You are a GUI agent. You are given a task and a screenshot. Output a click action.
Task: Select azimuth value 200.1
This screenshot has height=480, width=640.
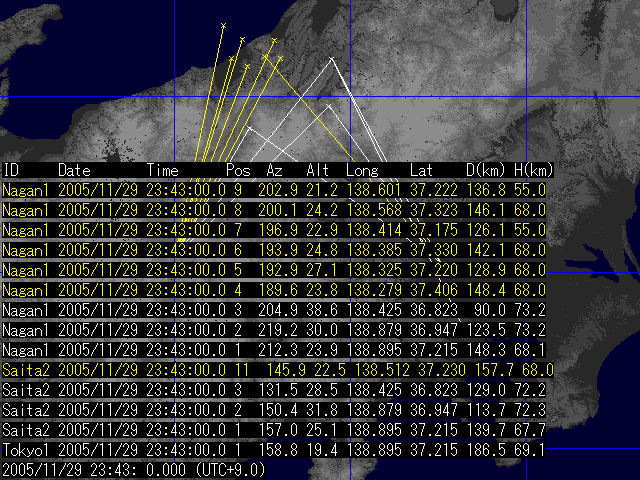click(278, 210)
